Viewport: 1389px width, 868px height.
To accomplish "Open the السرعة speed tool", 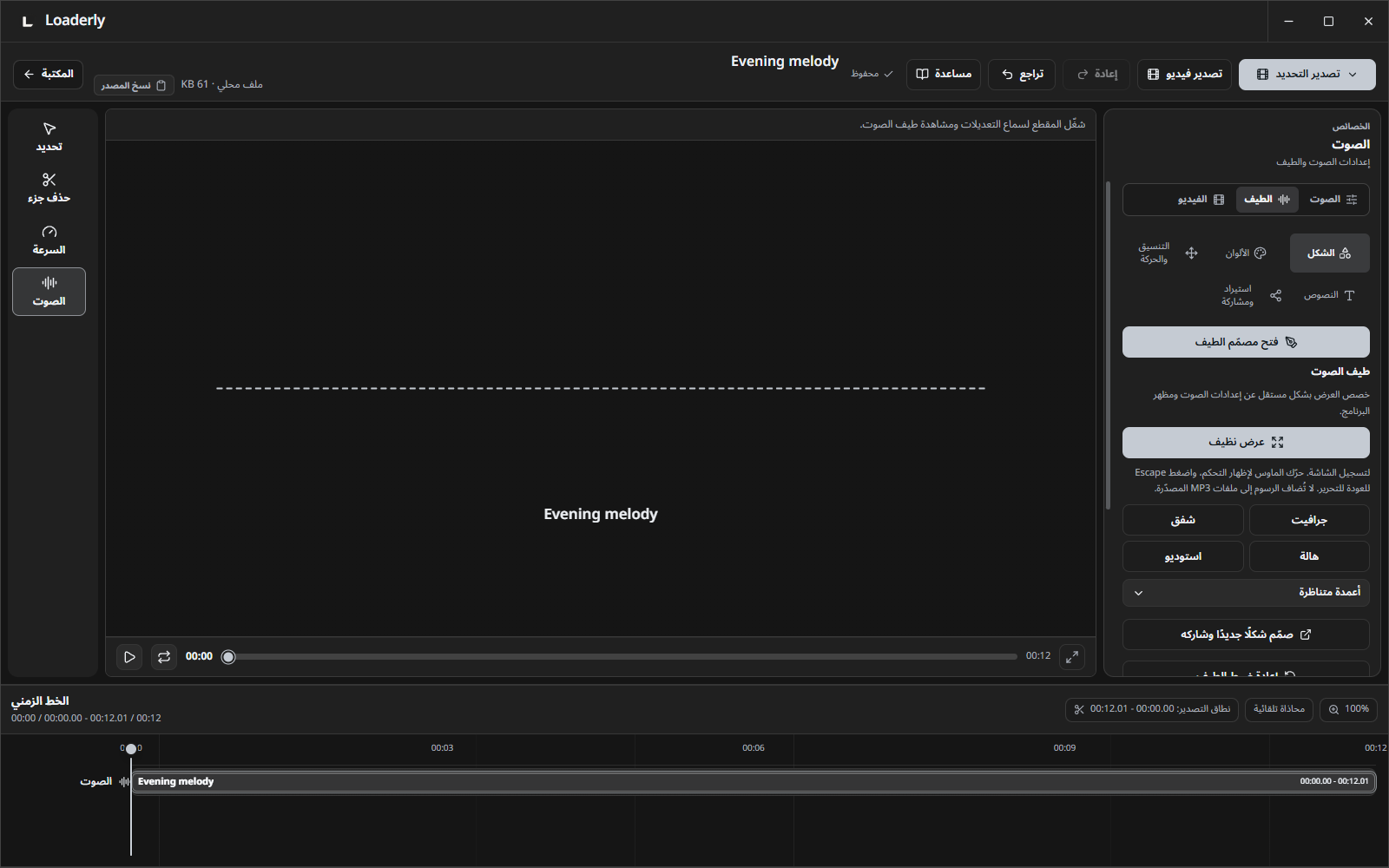I will (x=49, y=240).
